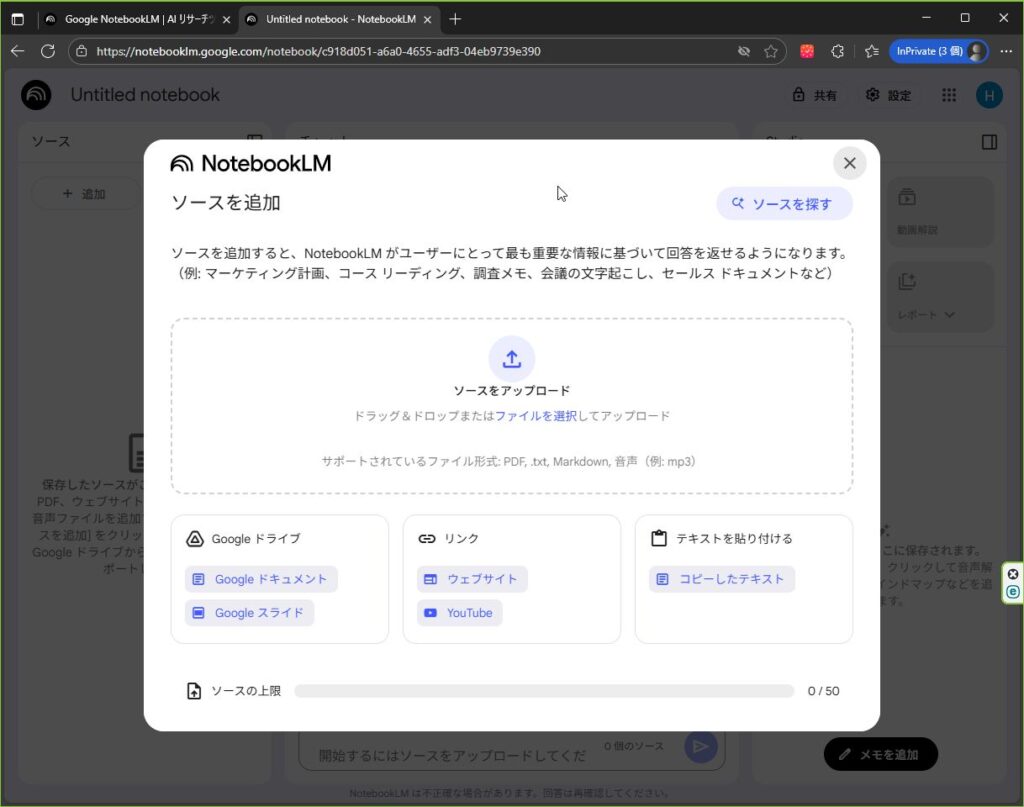Open the ファイルを選択 file chooser link
The height and width of the screenshot is (807, 1024).
pyautogui.click(x=536, y=416)
